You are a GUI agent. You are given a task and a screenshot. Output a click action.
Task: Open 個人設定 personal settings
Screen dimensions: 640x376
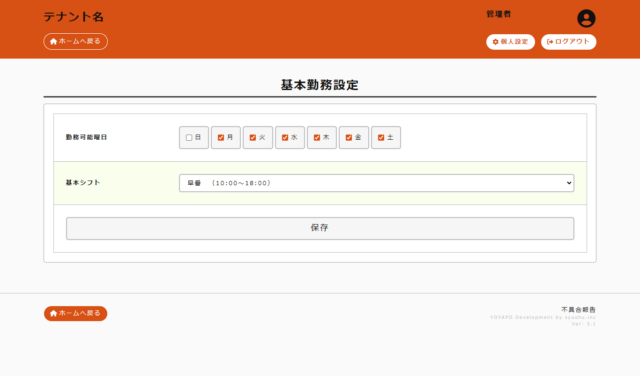(x=510, y=42)
